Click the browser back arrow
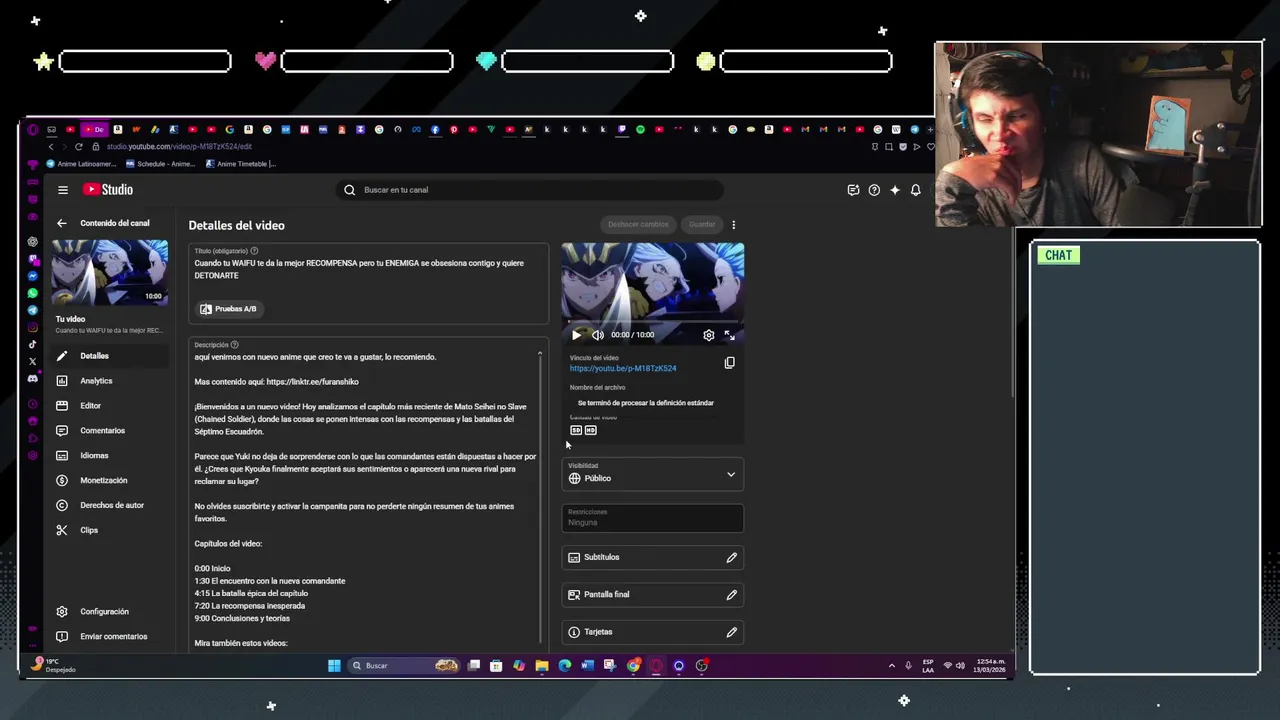Screen dimensions: 1280x720 (51, 147)
